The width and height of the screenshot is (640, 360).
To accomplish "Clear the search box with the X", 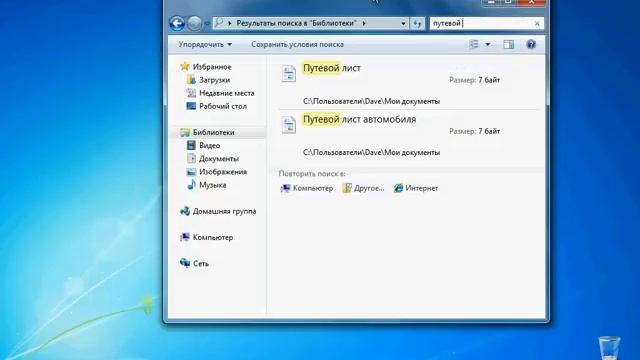I will (537, 24).
